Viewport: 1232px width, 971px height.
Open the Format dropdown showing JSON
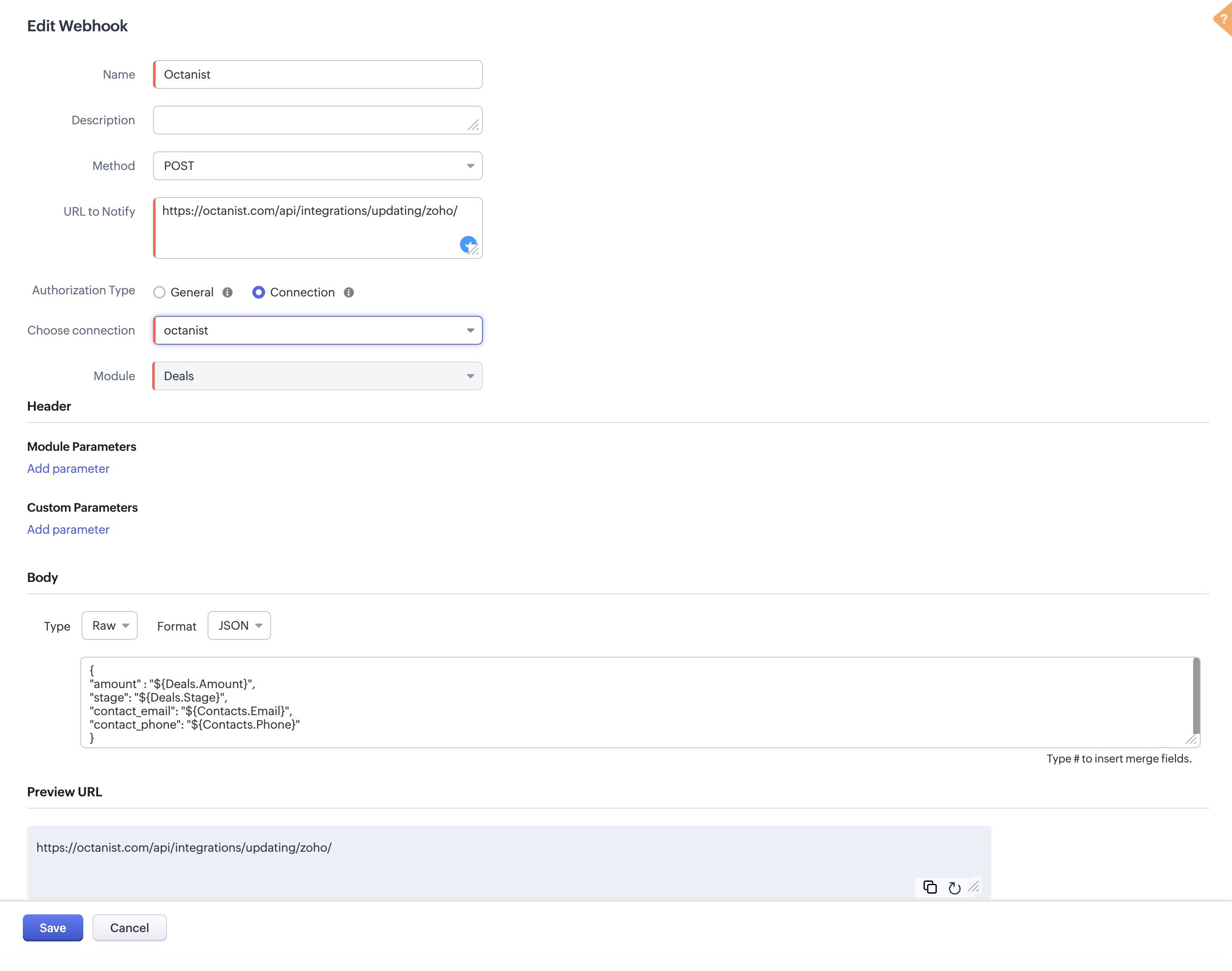(x=239, y=625)
